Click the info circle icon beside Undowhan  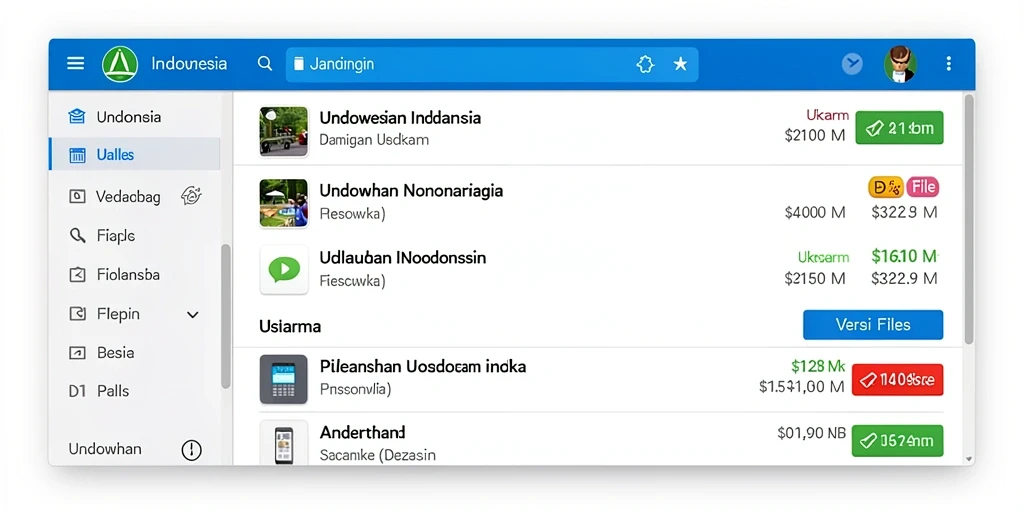pyautogui.click(x=191, y=449)
